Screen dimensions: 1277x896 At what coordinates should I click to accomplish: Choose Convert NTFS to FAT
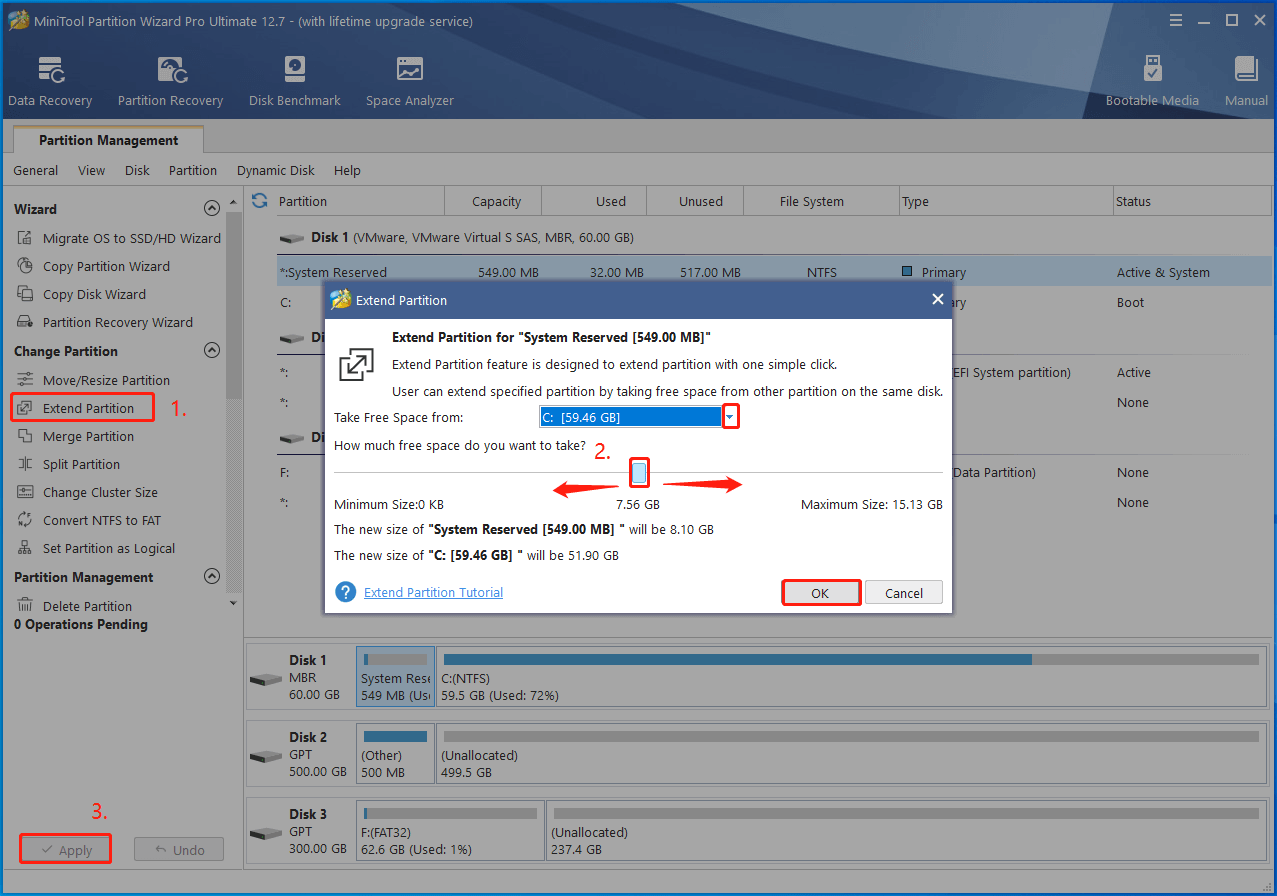pyautogui.click(x=88, y=520)
